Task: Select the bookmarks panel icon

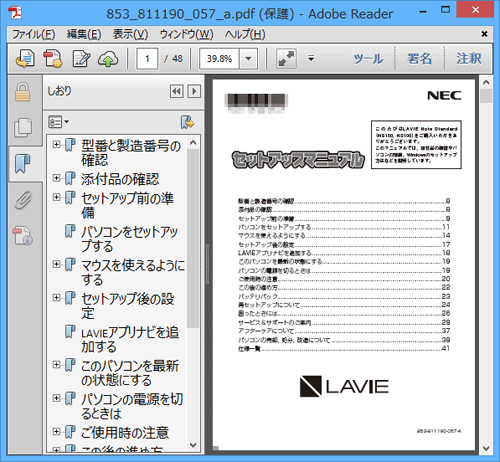Action: [23, 163]
